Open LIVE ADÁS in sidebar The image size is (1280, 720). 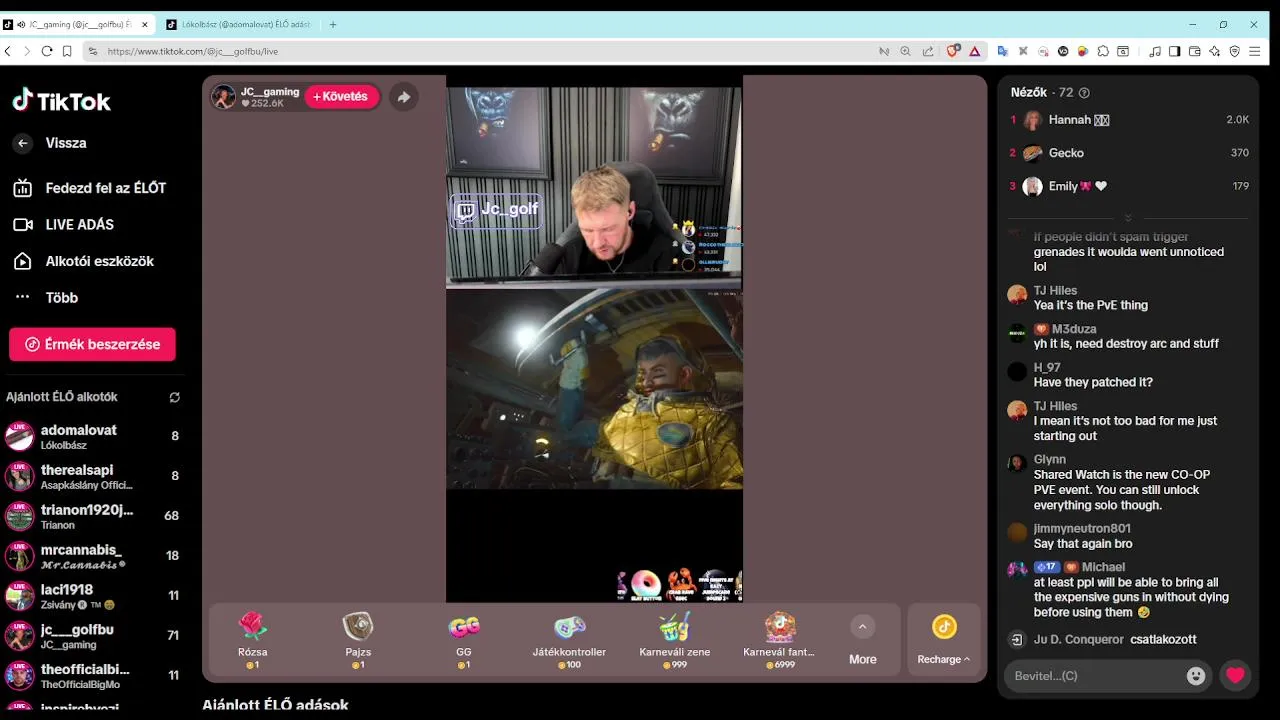tap(64, 225)
